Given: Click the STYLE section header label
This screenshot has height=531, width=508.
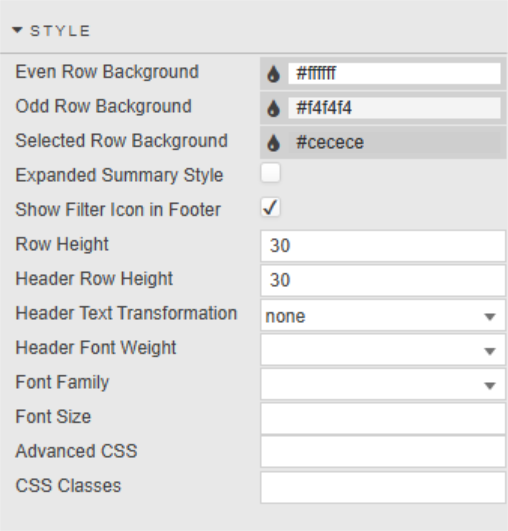Looking at the screenshot, I should point(60,31).
